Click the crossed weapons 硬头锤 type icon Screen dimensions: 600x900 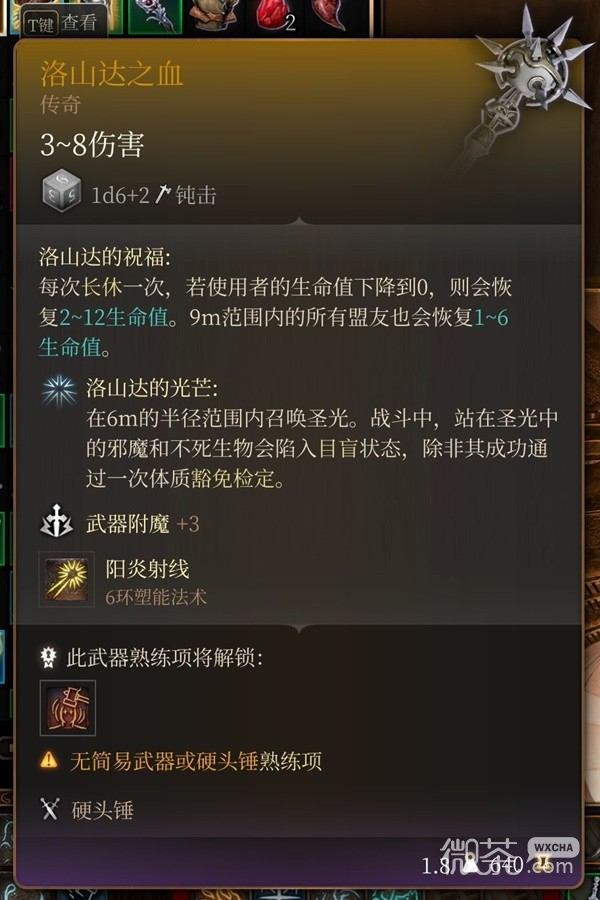click(50, 809)
